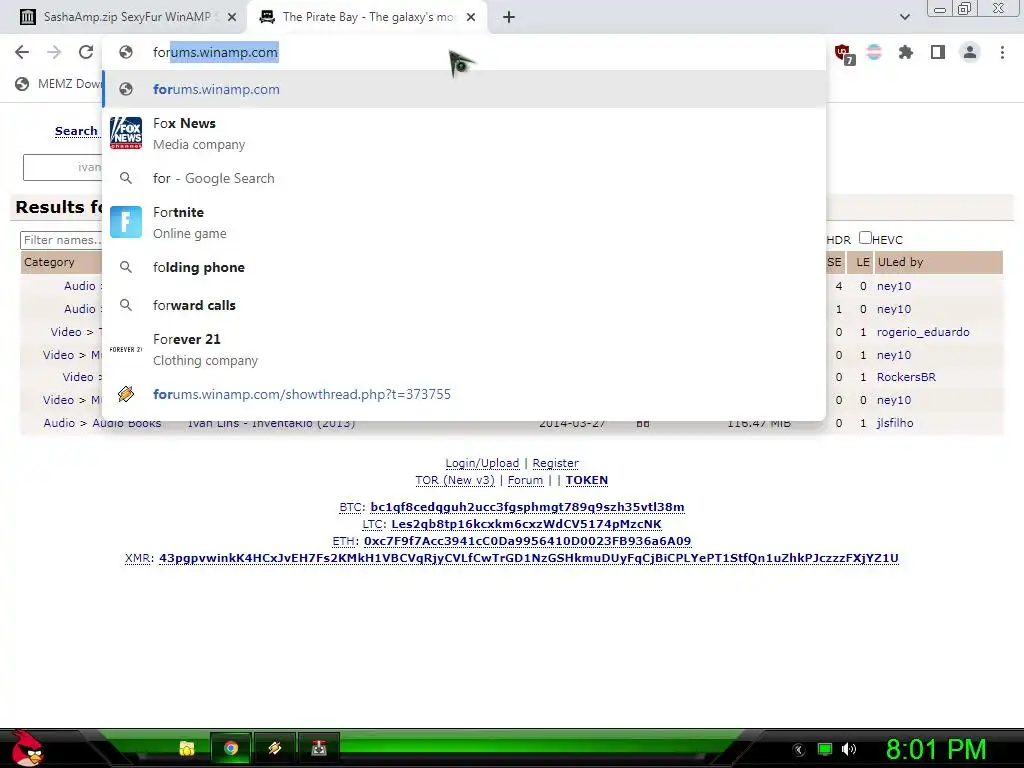Viewport: 1024px width, 768px height.
Task: Open uploader rogerio_eduardo link
Action: click(x=923, y=332)
